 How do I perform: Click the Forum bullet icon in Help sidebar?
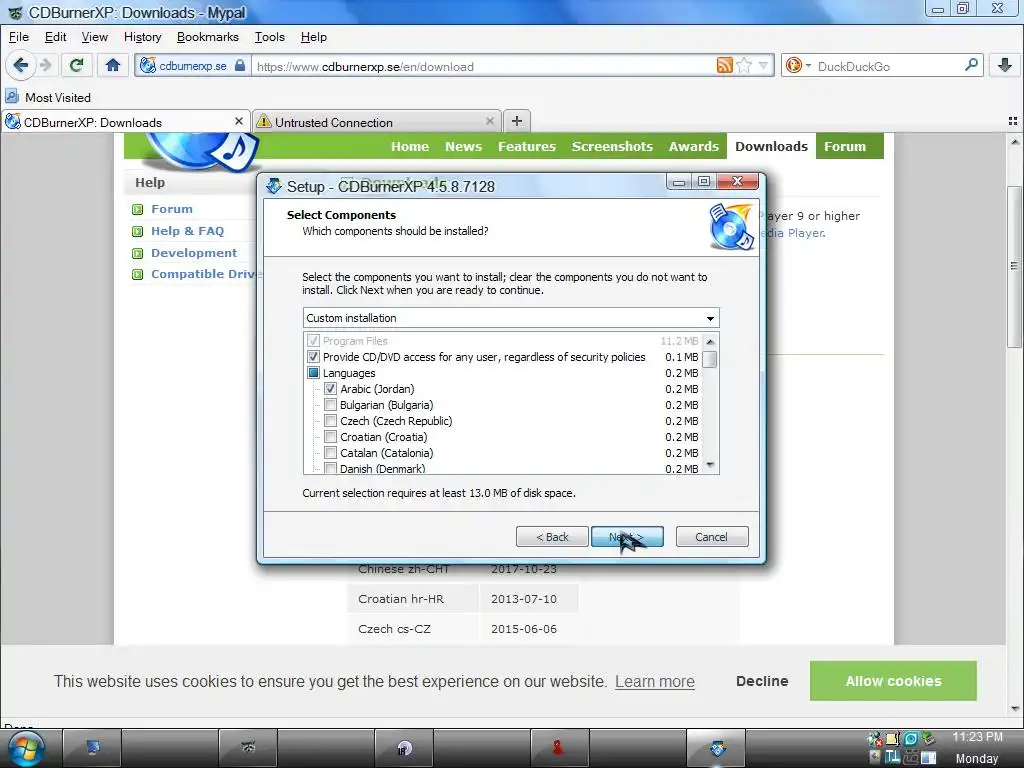click(x=138, y=210)
